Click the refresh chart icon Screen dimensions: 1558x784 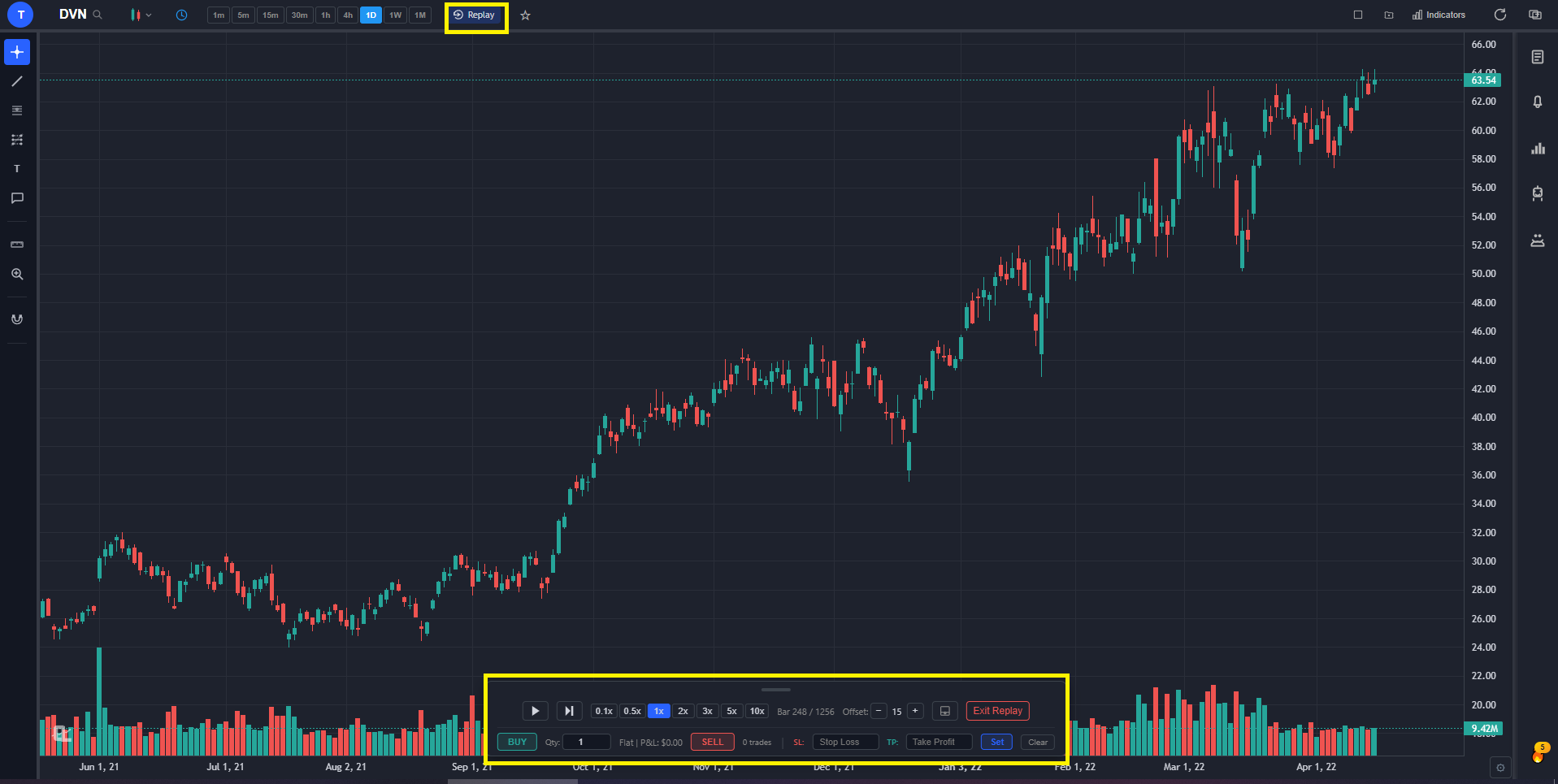pyautogui.click(x=1500, y=15)
